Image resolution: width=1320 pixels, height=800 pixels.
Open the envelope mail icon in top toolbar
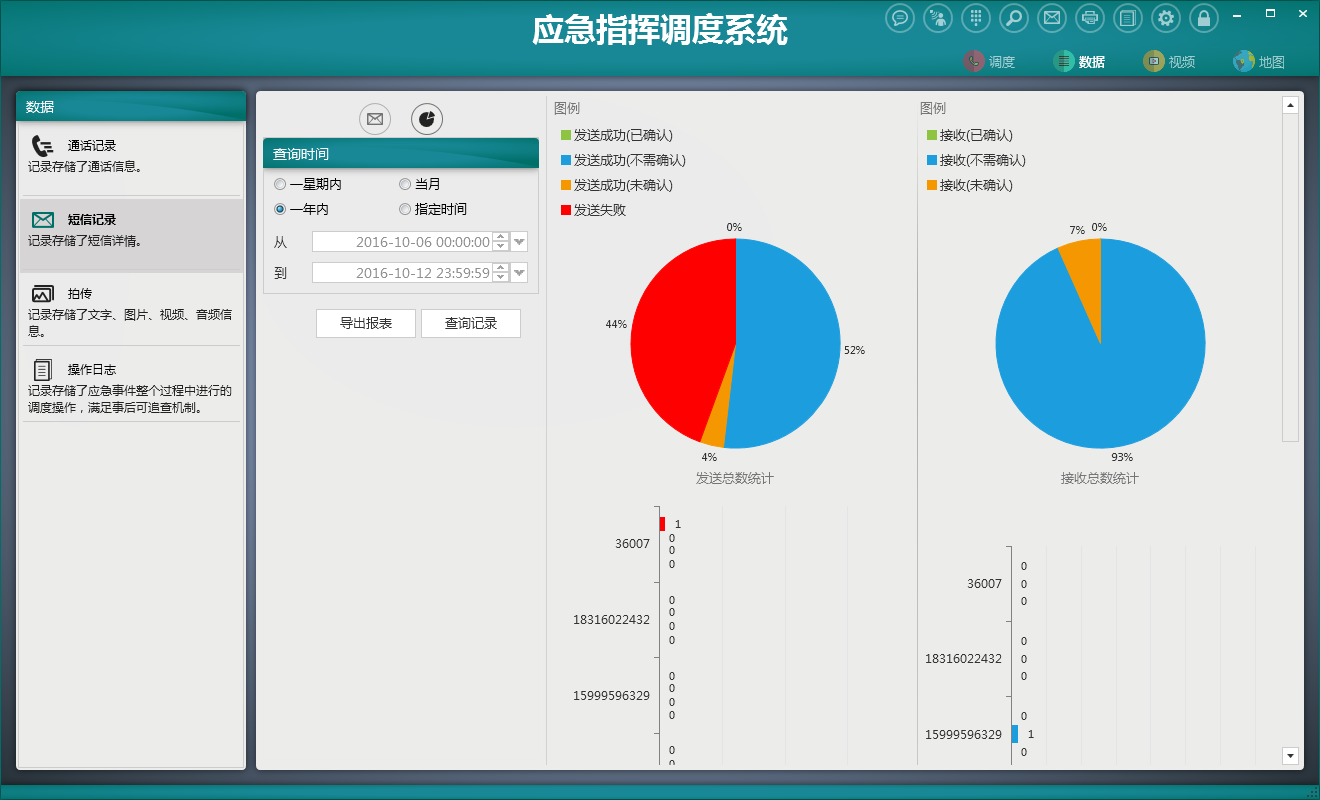pos(1051,18)
